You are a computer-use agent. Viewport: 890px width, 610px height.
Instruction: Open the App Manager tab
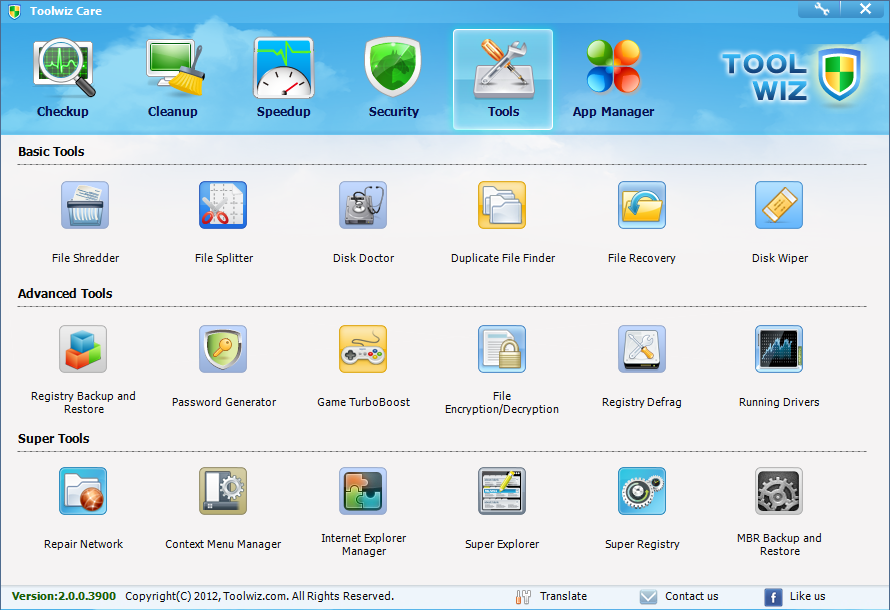614,79
